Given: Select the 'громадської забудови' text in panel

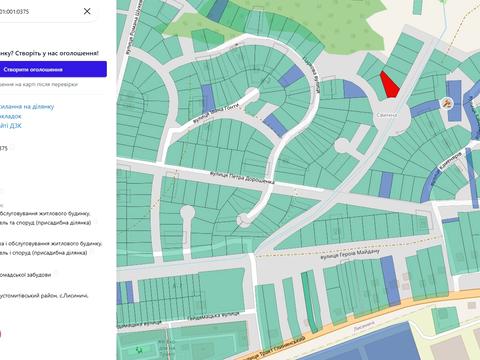Looking at the screenshot, I should click(26, 275).
